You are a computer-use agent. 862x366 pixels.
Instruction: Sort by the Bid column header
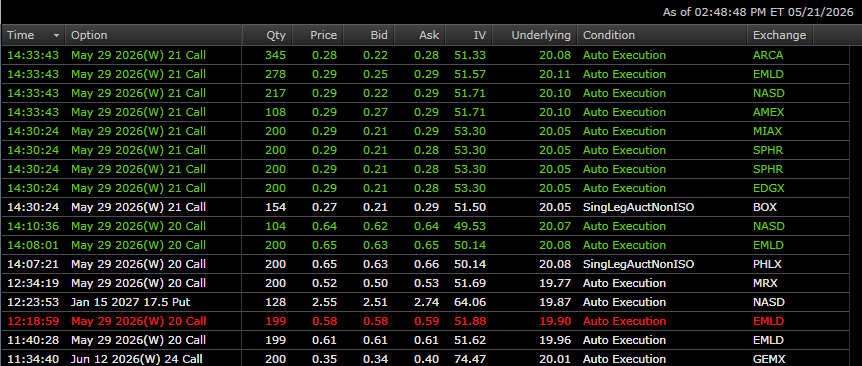point(369,35)
